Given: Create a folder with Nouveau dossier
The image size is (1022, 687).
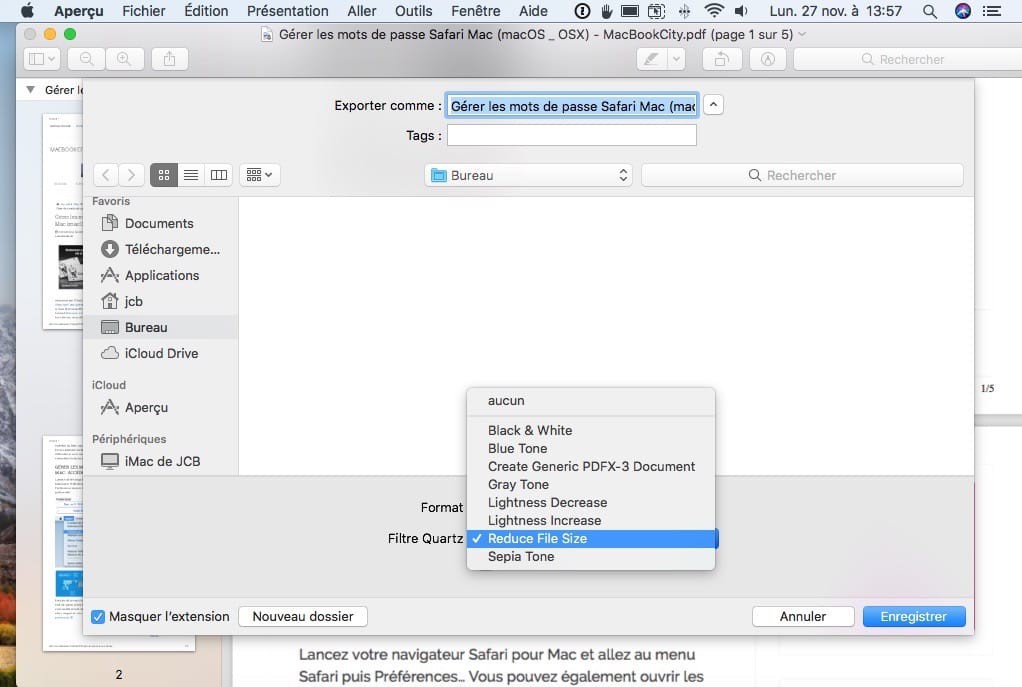Looking at the screenshot, I should (302, 616).
